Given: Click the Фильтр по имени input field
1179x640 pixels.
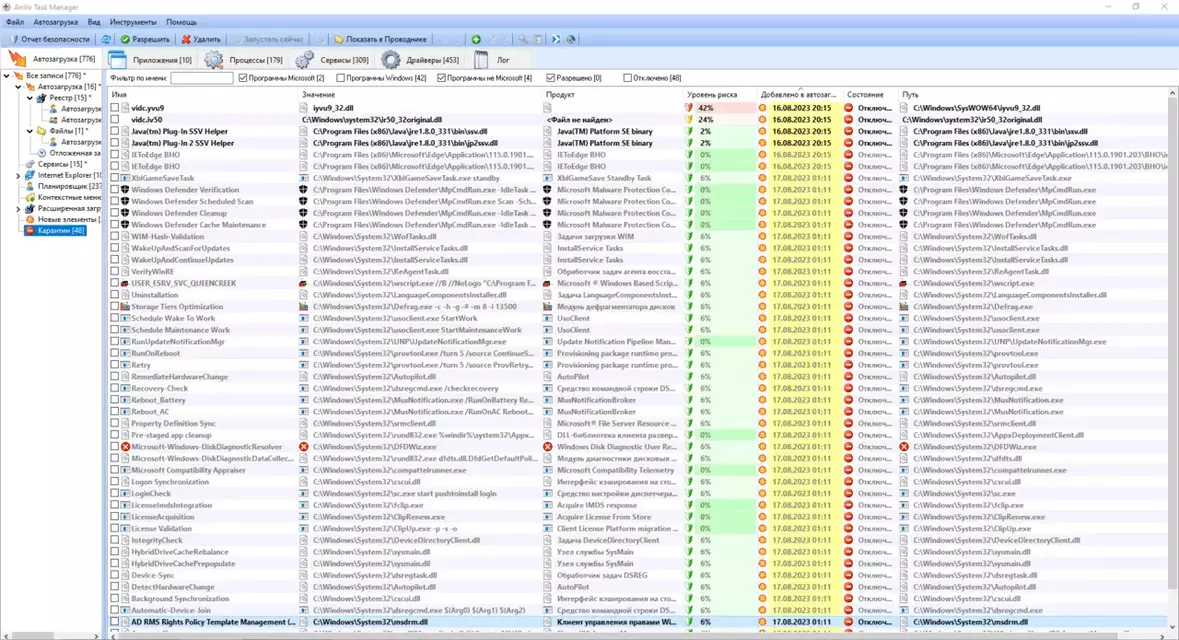Looking at the screenshot, I should pos(202,77).
